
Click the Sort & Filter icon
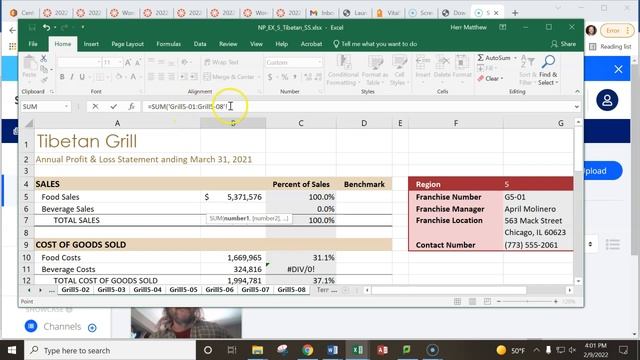pyautogui.click(x=528, y=70)
